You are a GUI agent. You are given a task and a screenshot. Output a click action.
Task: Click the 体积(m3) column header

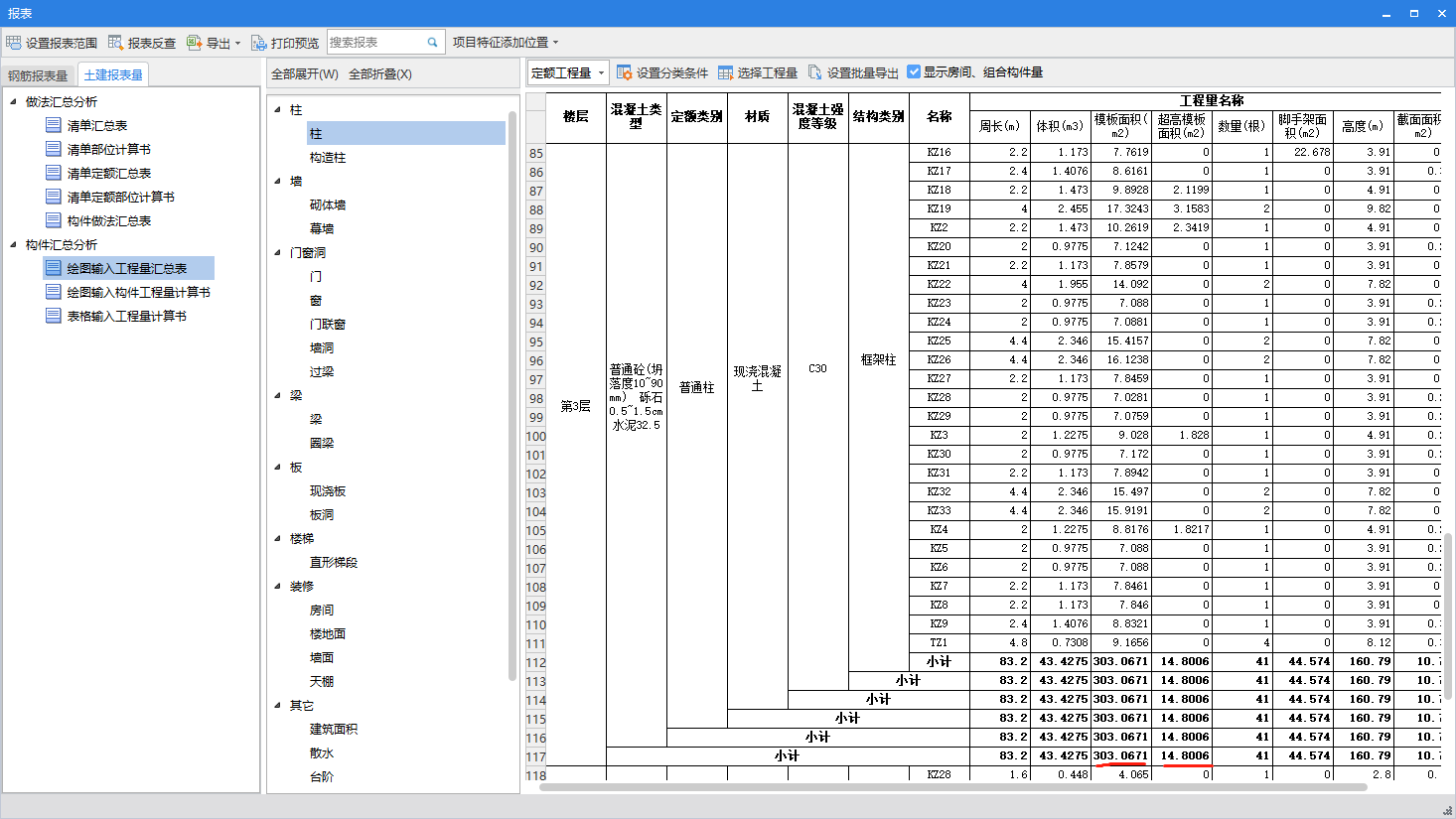tap(1060, 126)
